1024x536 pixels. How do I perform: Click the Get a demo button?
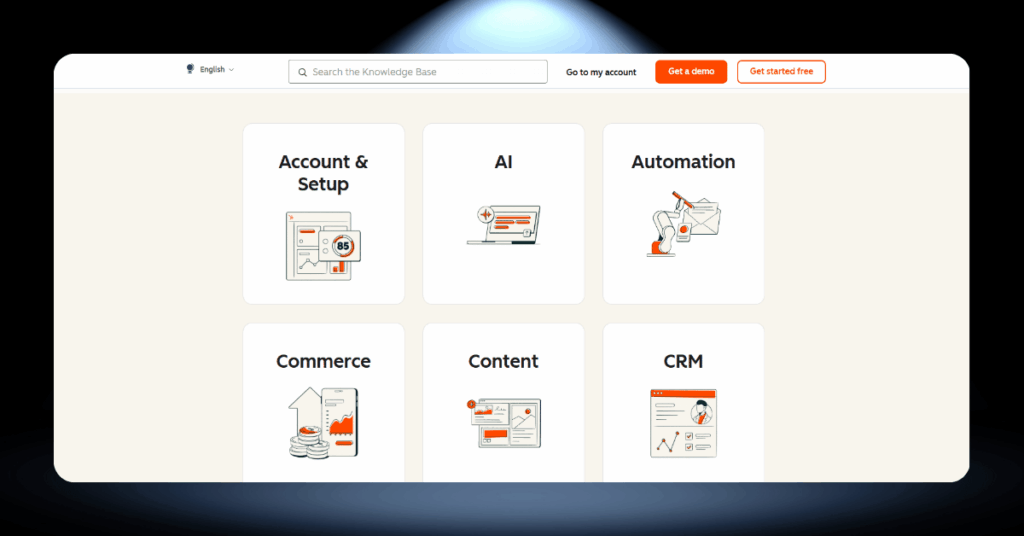click(x=691, y=72)
